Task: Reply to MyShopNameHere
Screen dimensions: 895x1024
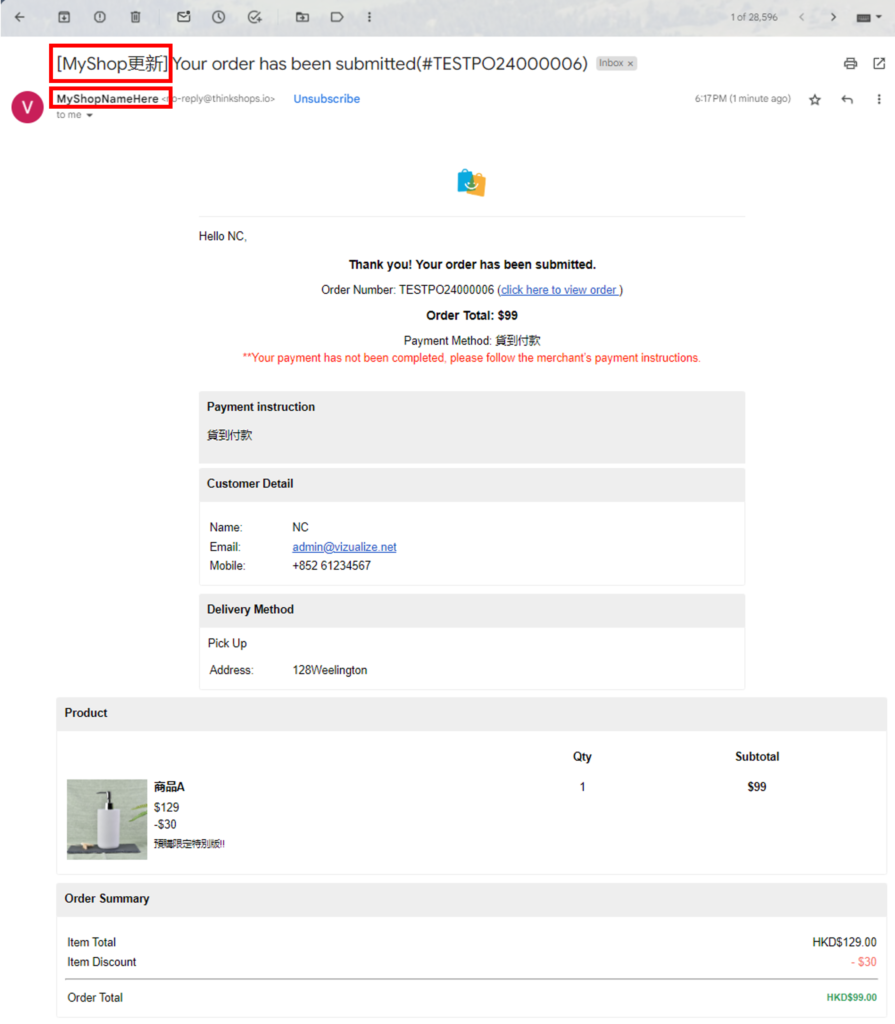Action: coord(847,99)
